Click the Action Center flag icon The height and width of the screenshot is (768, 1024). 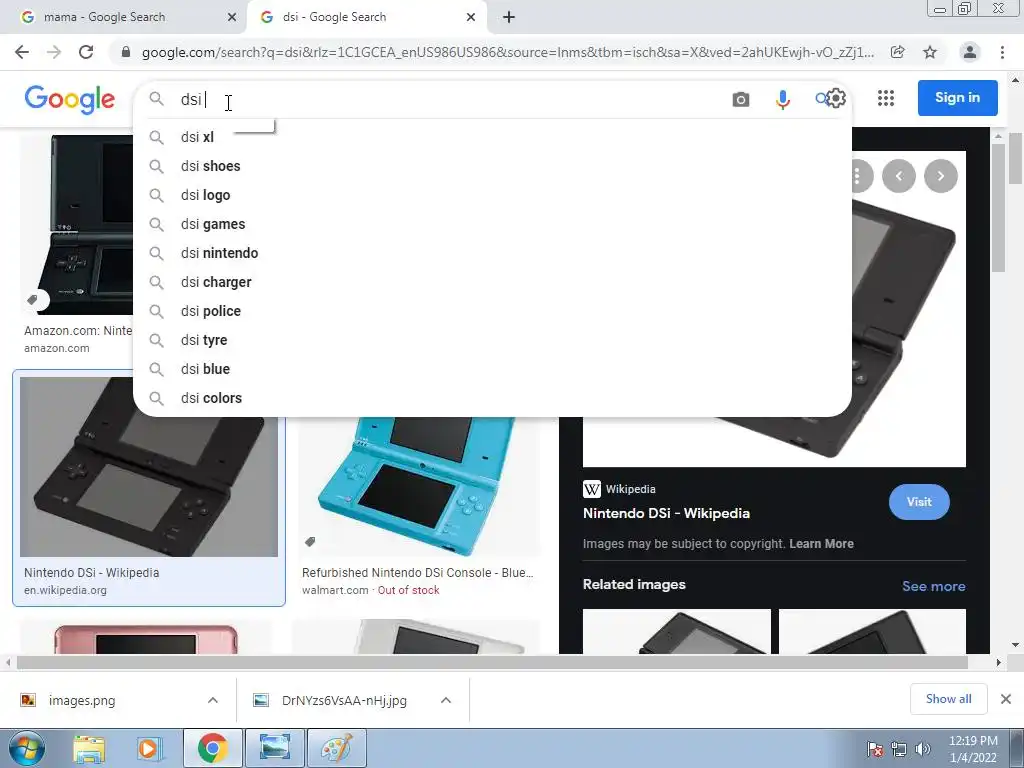click(x=875, y=749)
